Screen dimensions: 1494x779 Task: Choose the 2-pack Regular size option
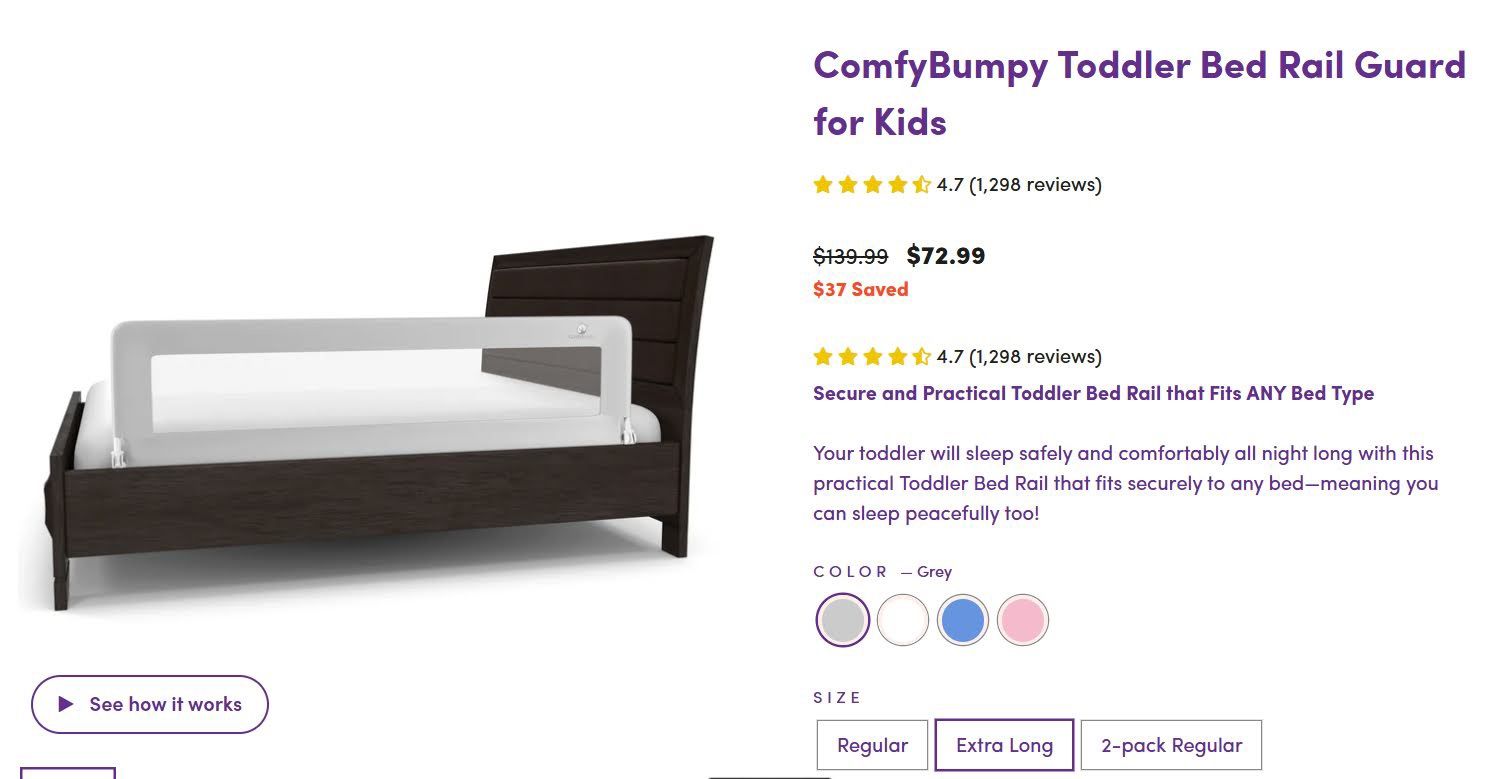coord(1171,744)
